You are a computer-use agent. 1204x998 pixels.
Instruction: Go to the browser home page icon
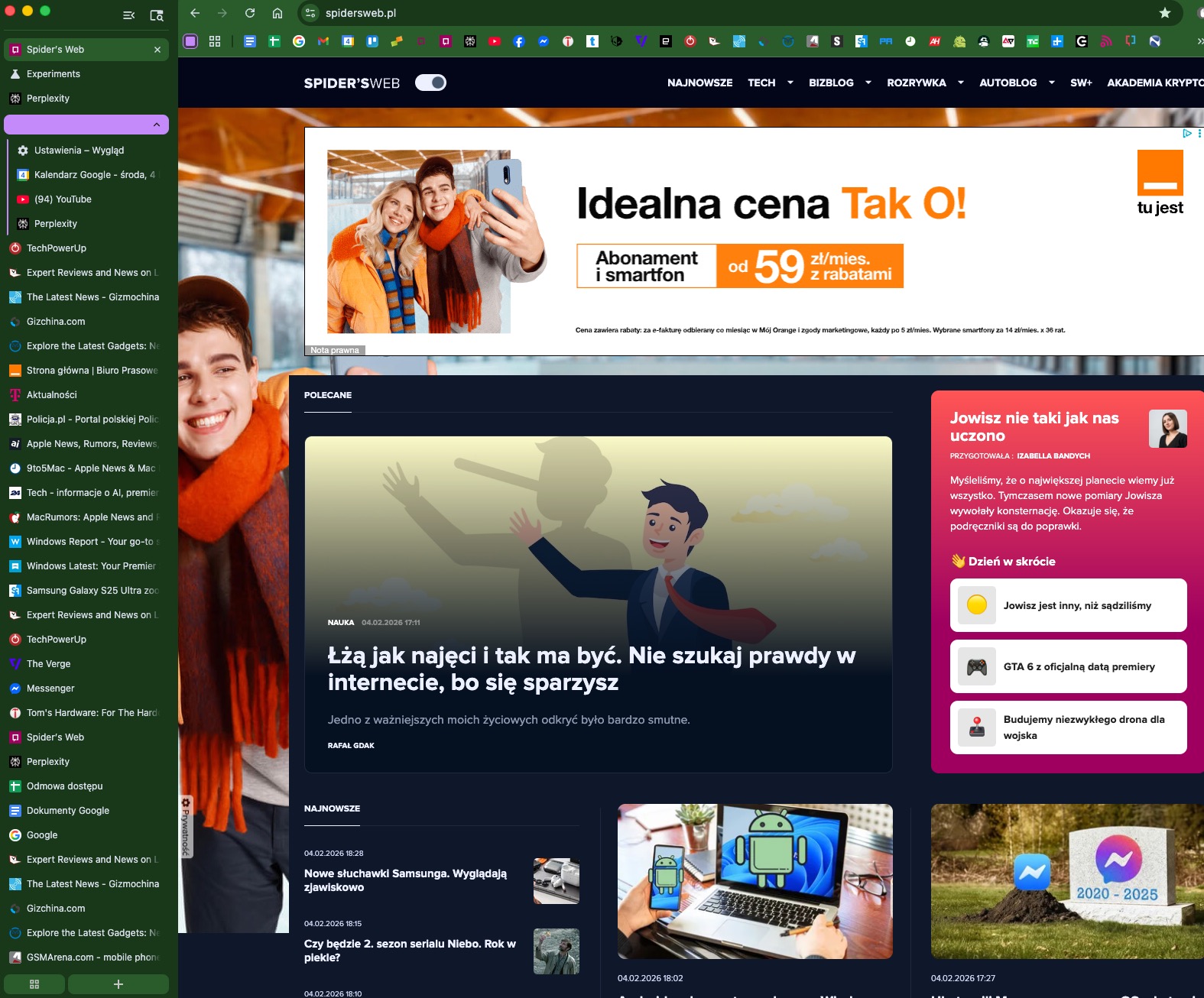[x=277, y=13]
